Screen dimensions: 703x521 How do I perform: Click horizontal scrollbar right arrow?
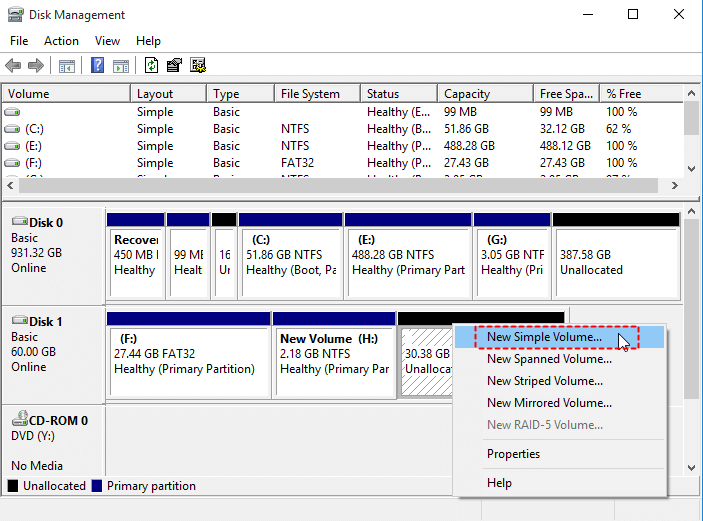pos(674,186)
